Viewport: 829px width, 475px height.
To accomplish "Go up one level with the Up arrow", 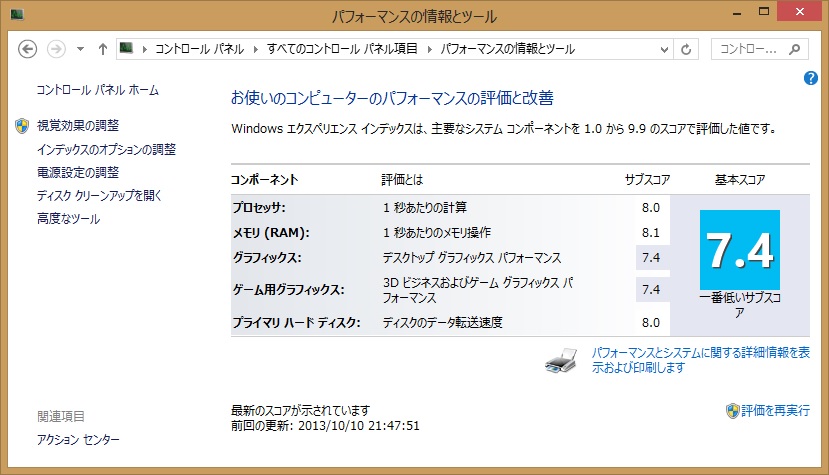I will [x=103, y=49].
